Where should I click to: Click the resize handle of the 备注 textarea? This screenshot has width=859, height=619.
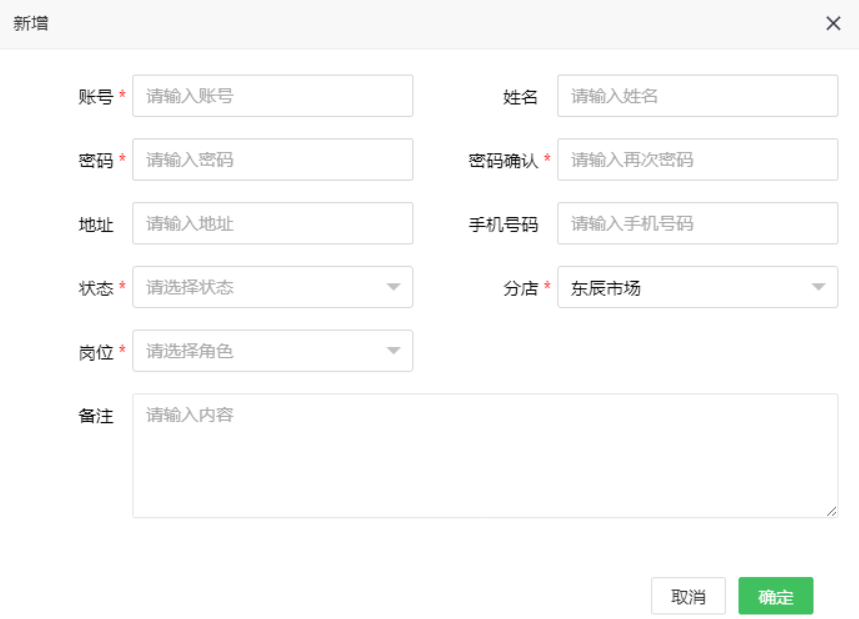[833, 511]
